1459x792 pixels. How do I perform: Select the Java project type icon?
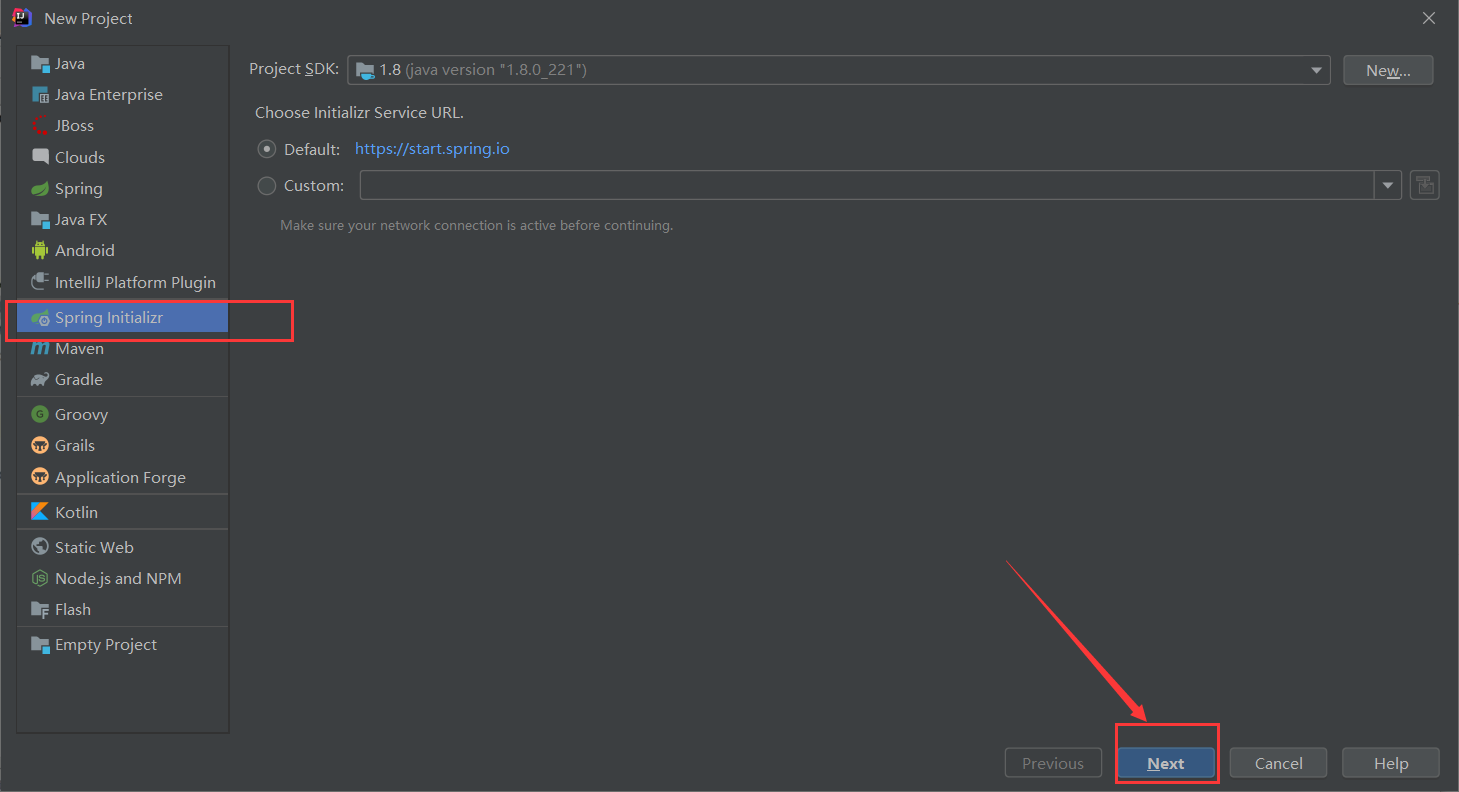click(x=40, y=64)
